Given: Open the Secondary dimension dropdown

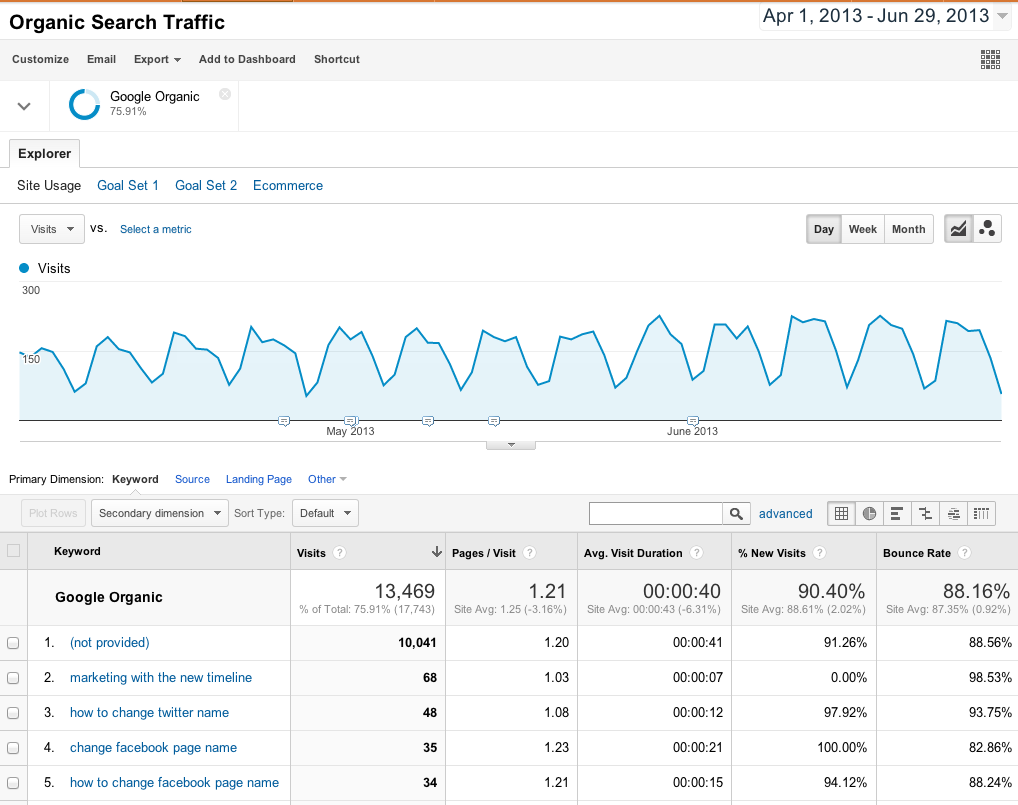Looking at the screenshot, I should coord(159,513).
